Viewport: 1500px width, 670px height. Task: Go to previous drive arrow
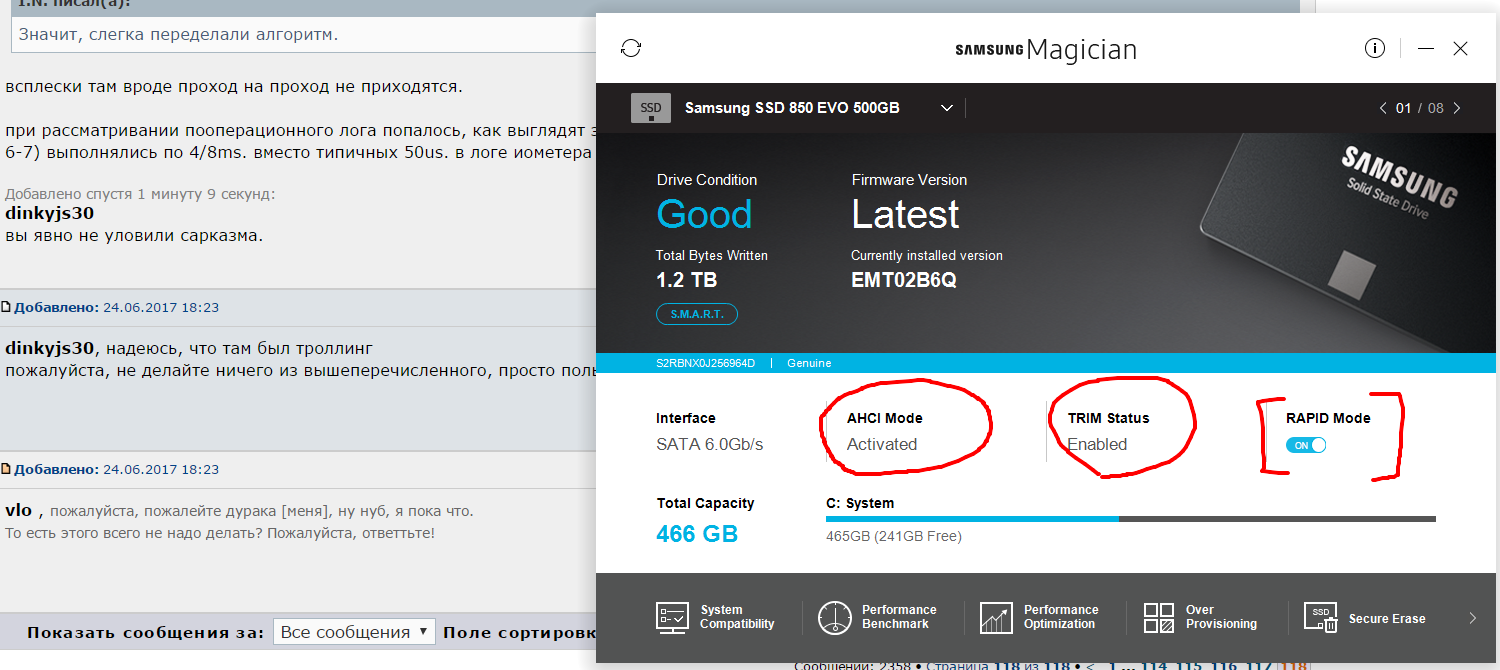tap(1383, 108)
